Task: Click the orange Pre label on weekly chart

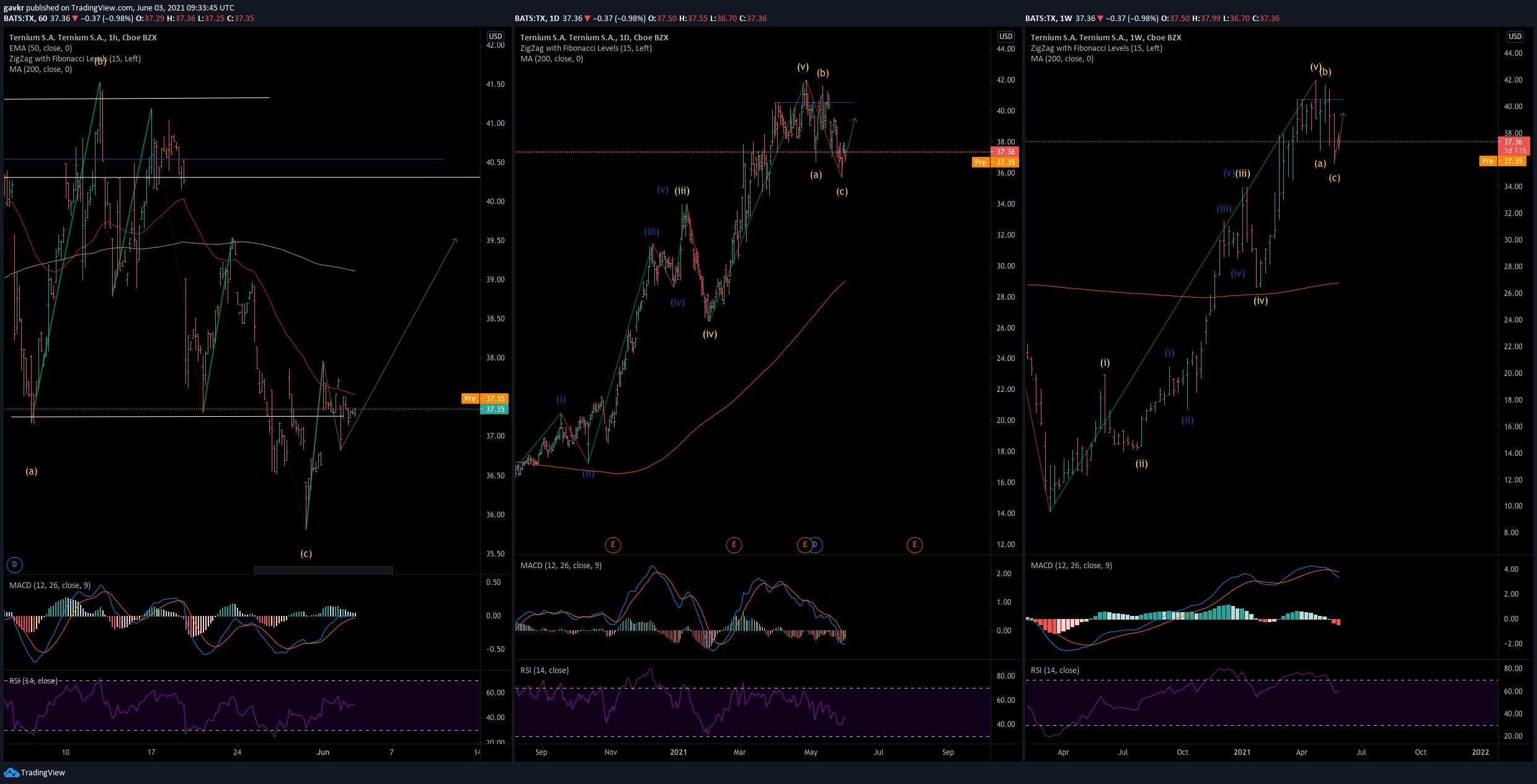Action: (1488, 161)
